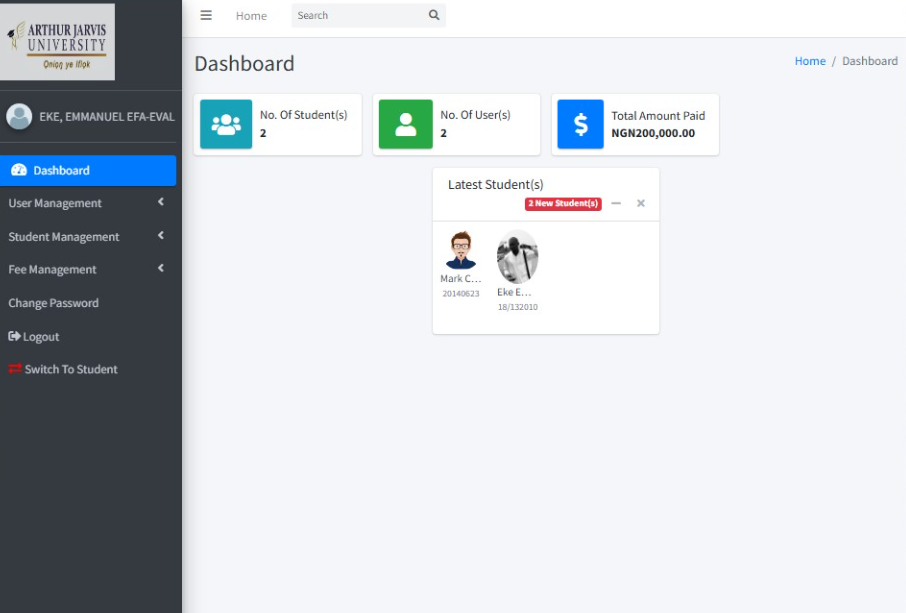Expand Fee Management chevron
906x613 pixels.
pyautogui.click(x=161, y=268)
